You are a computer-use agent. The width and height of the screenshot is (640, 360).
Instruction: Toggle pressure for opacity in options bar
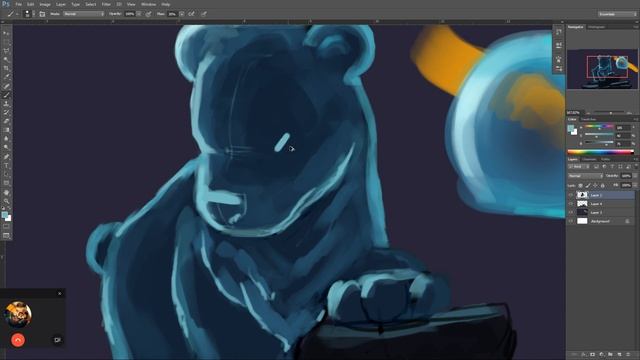(149, 14)
